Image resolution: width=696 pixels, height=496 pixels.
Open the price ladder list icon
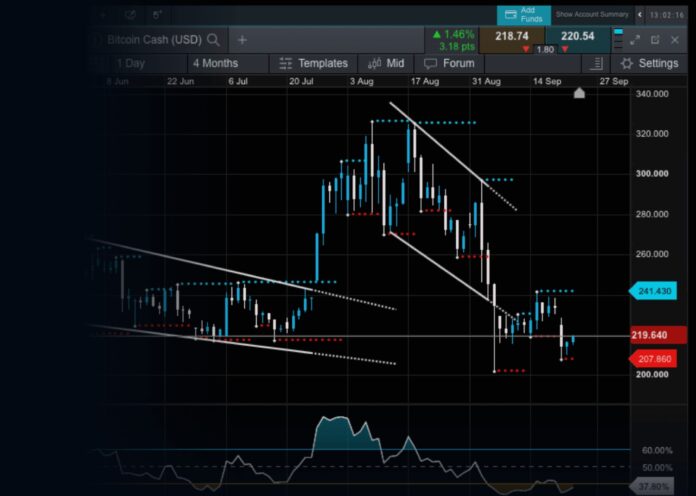(x=596, y=63)
